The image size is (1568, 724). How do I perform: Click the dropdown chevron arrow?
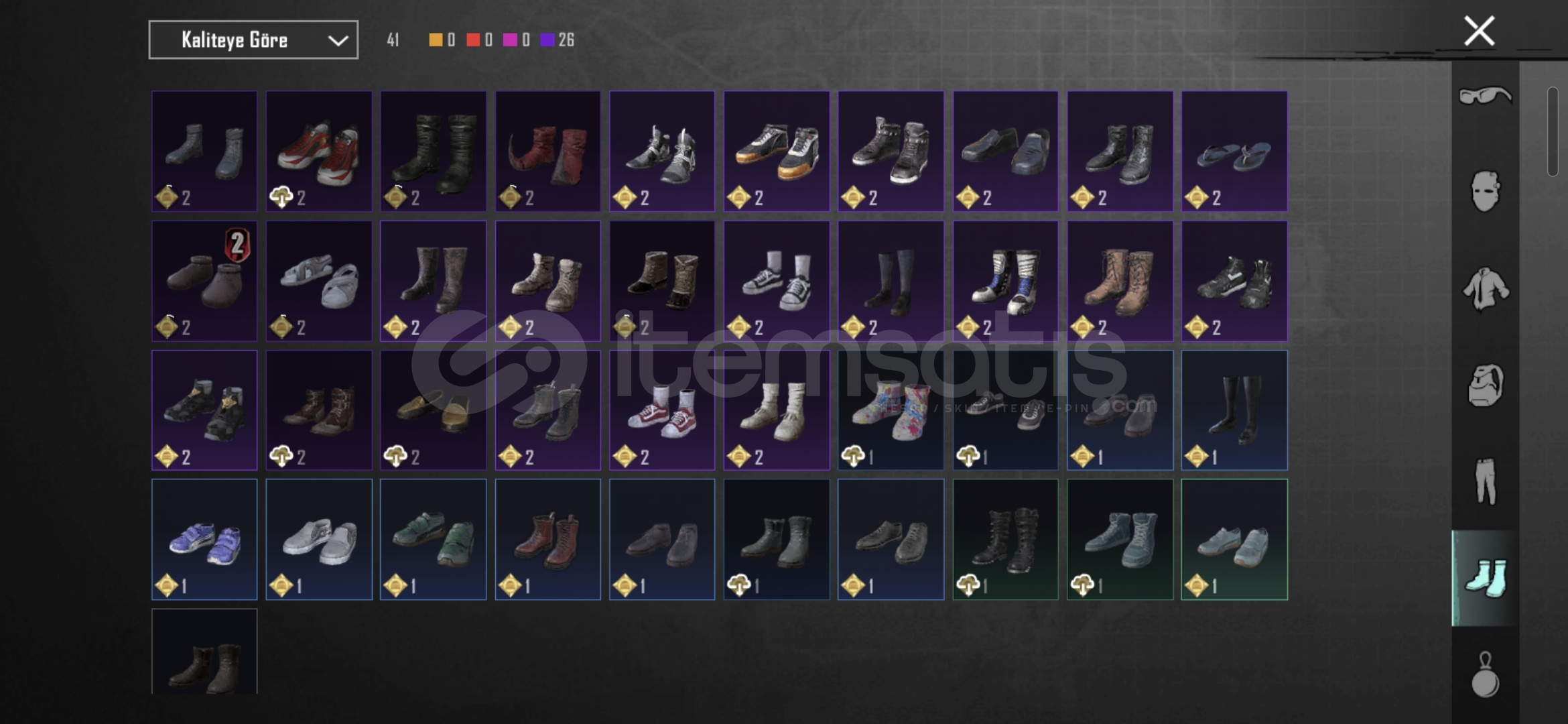click(338, 41)
